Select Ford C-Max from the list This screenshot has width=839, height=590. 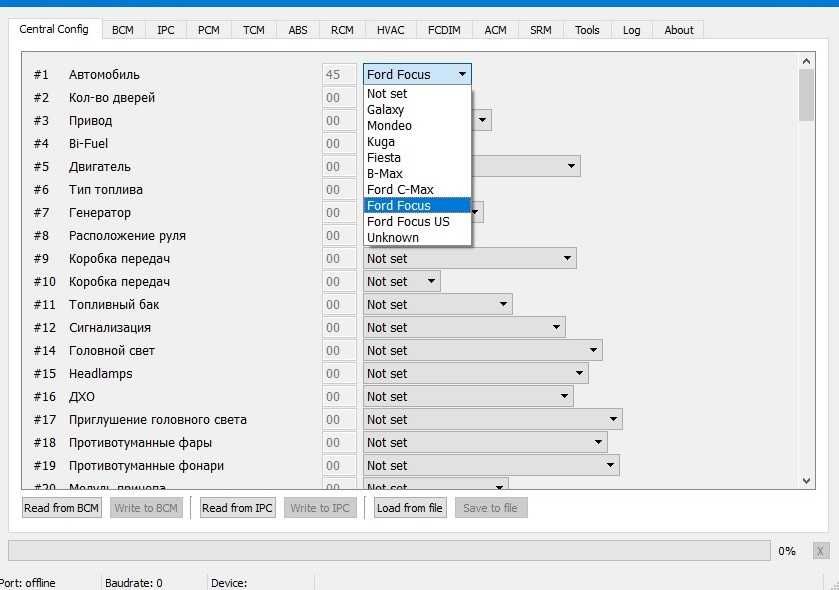(x=417, y=189)
